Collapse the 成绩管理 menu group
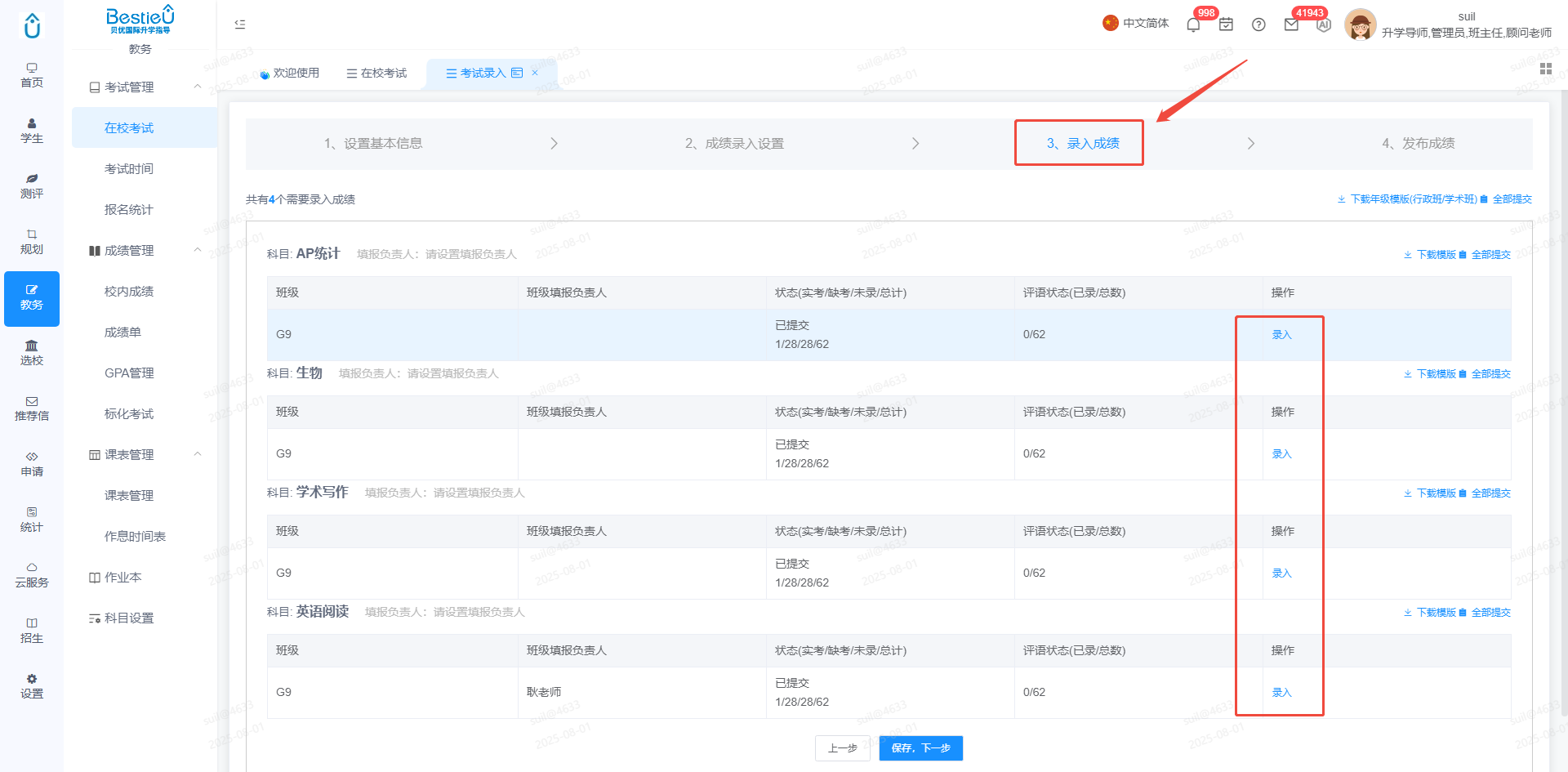 (x=198, y=250)
